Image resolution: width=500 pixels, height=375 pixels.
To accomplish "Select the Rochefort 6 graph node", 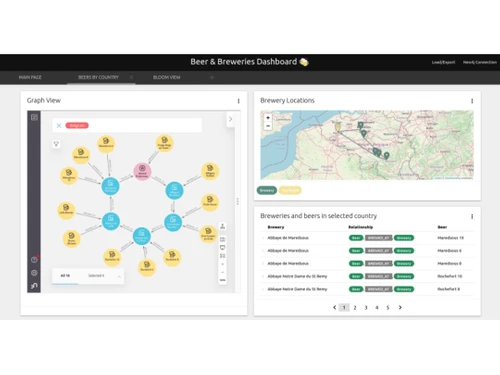I will (x=147, y=267).
